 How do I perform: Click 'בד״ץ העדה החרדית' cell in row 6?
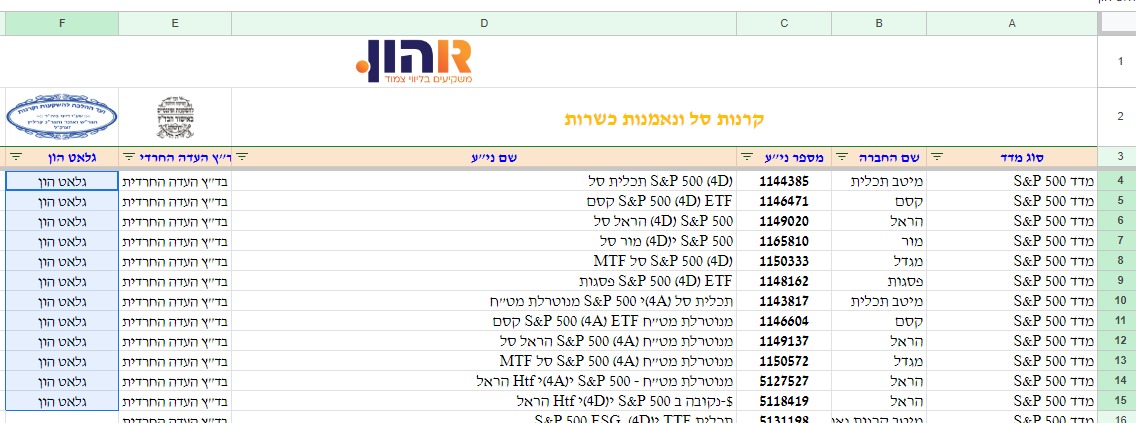pyautogui.click(x=175, y=221)
